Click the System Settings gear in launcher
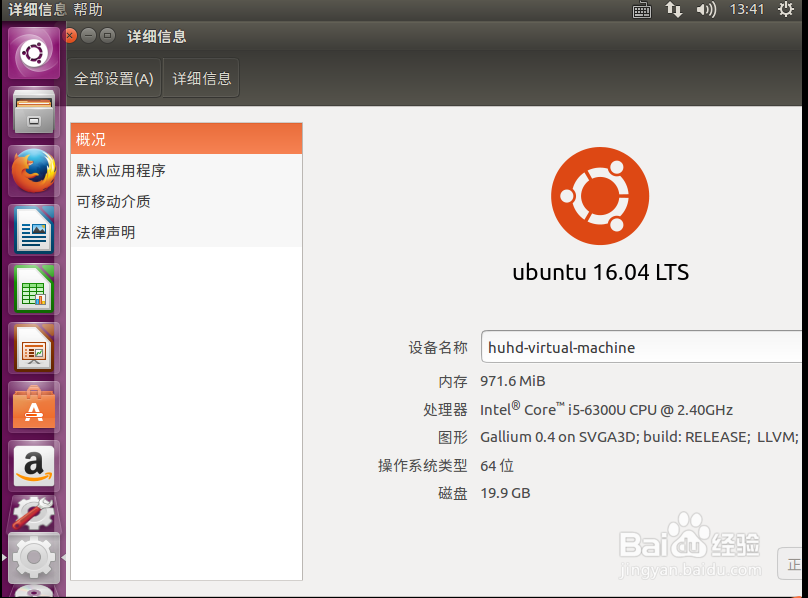Viewport: 808px width, 598px height. coord(34,557)
